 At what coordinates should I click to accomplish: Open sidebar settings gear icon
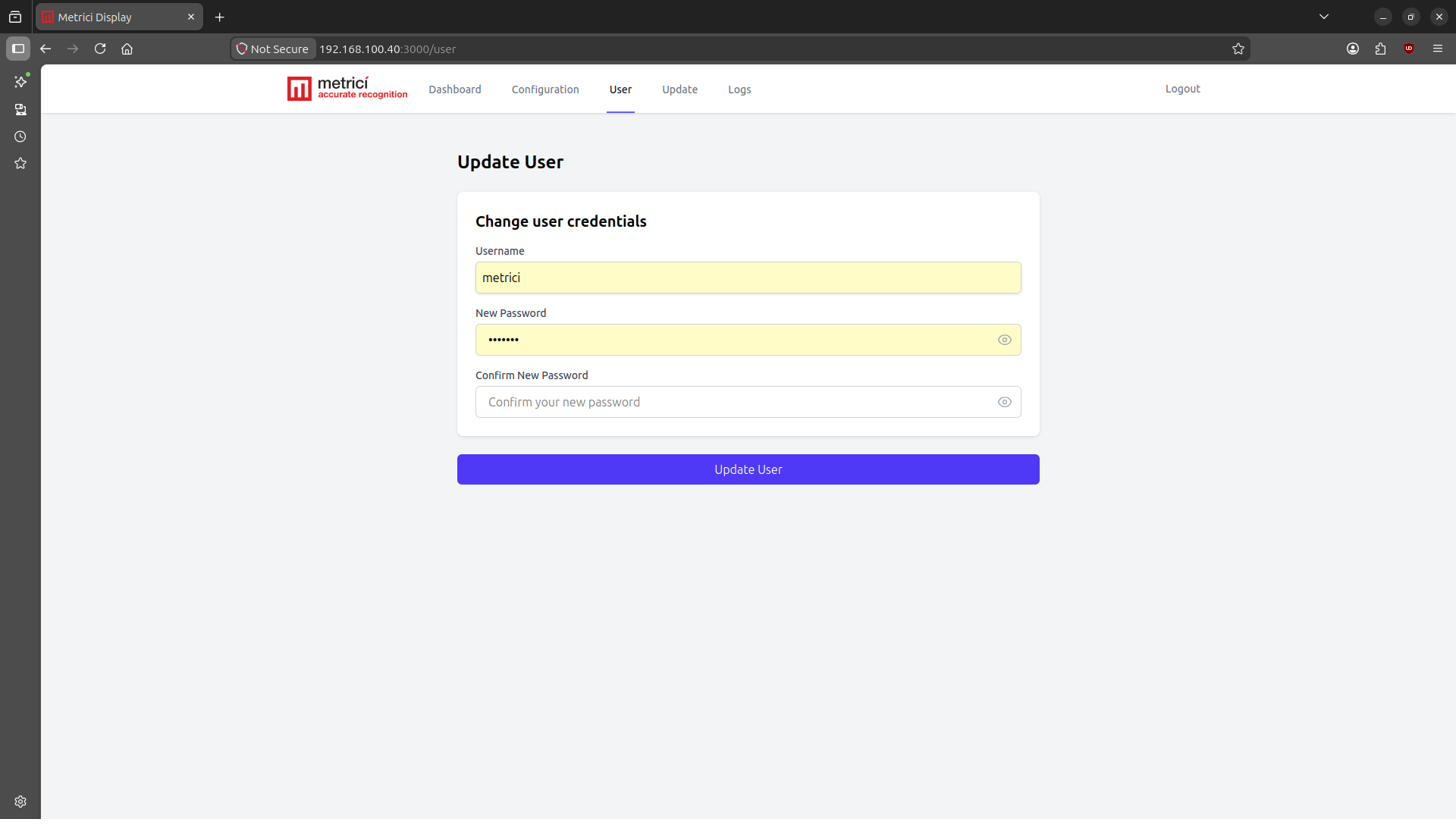tap(20, 802)
